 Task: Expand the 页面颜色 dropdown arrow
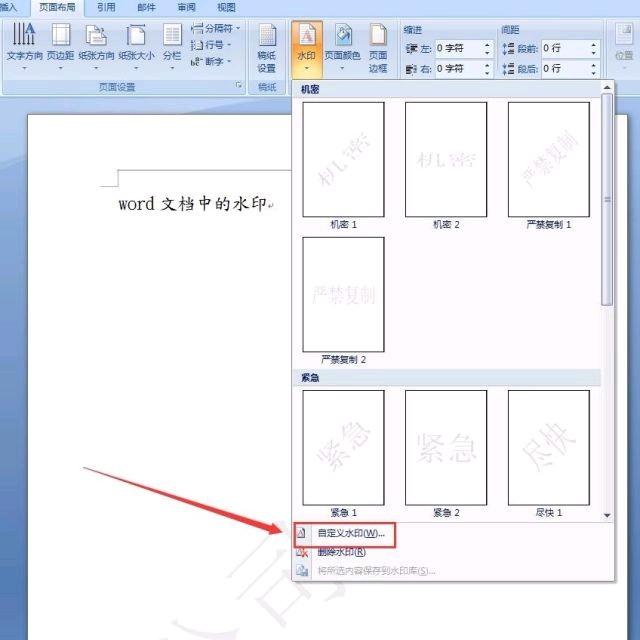pyautogui.click(x=342, y=68)
